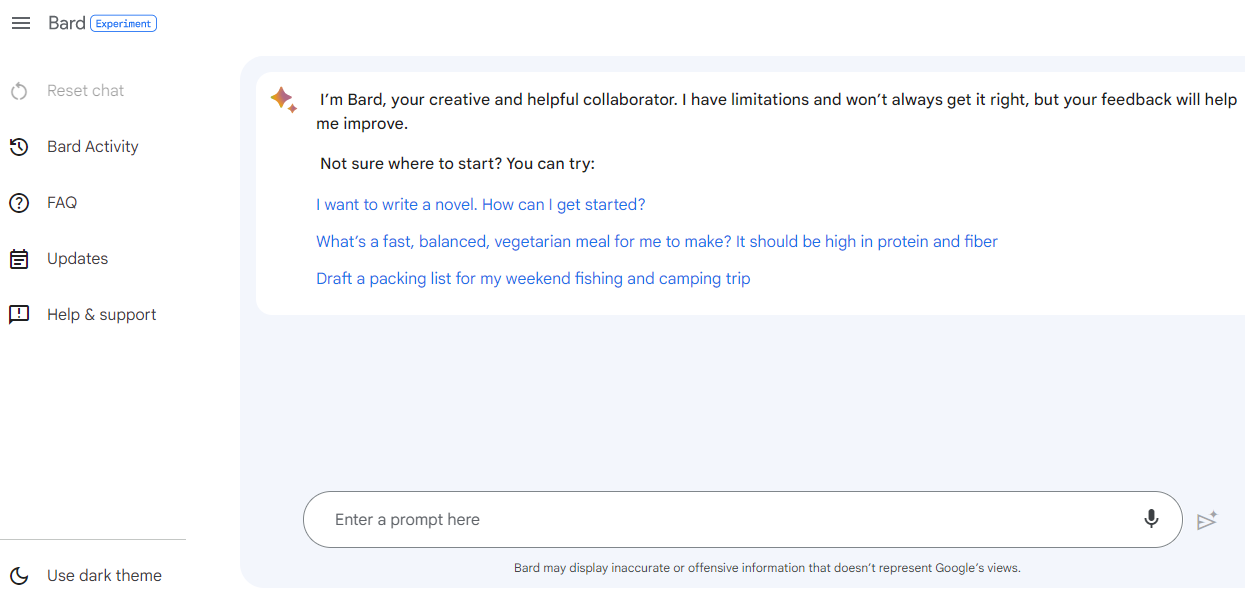Screen dimensions: 1245x599
Task: Open the hamburger main menu icon
Action: pos(20,23)
